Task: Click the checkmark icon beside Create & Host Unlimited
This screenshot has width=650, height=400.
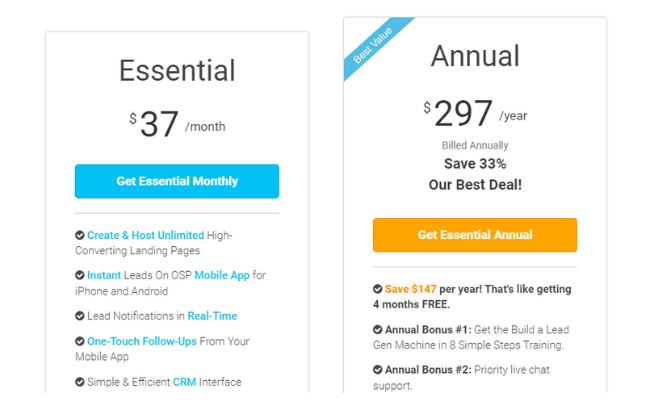Action: coord(80,235)
